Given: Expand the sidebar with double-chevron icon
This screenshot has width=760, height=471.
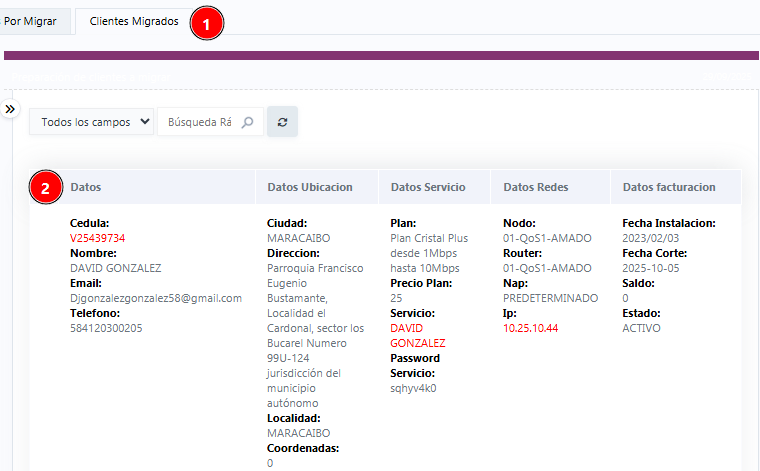Looking at the screenshot, I should click(x=10, y=108).
